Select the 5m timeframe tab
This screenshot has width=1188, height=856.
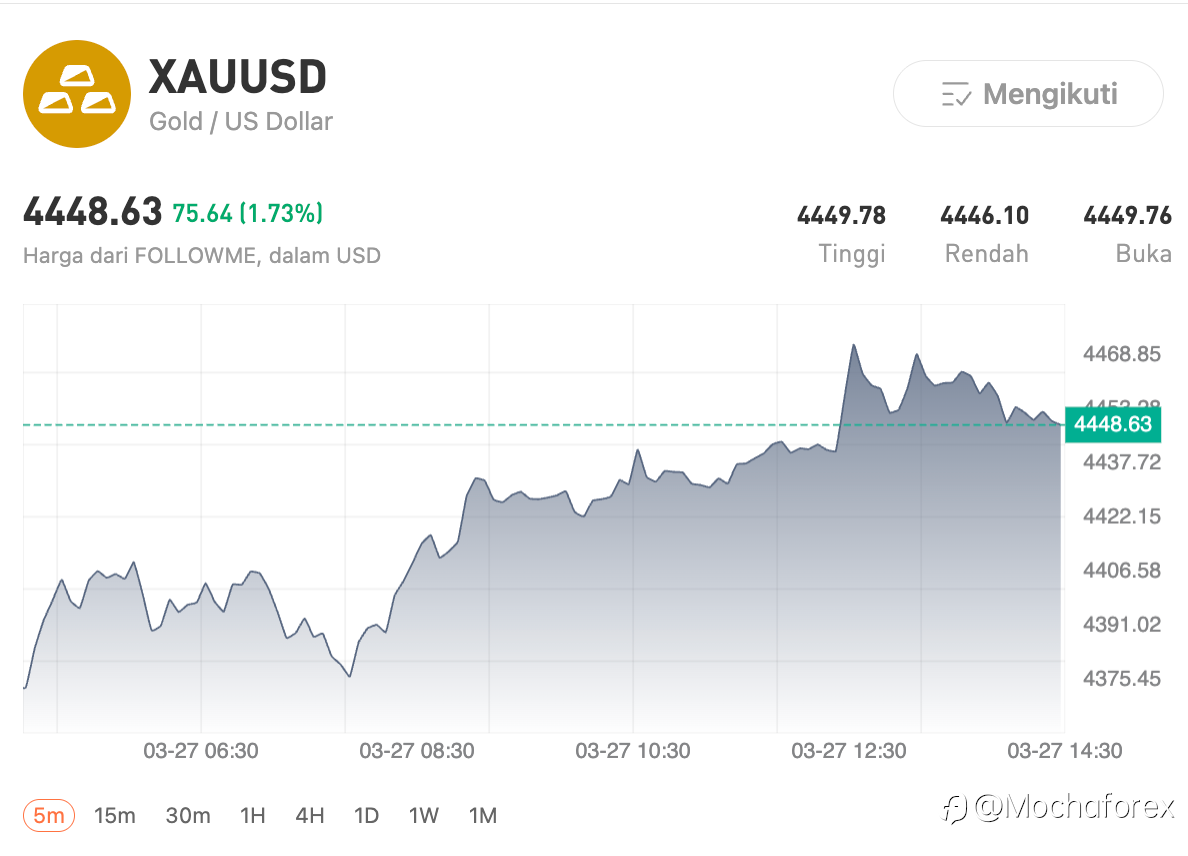pyautogui.click(x=48, y=816)
